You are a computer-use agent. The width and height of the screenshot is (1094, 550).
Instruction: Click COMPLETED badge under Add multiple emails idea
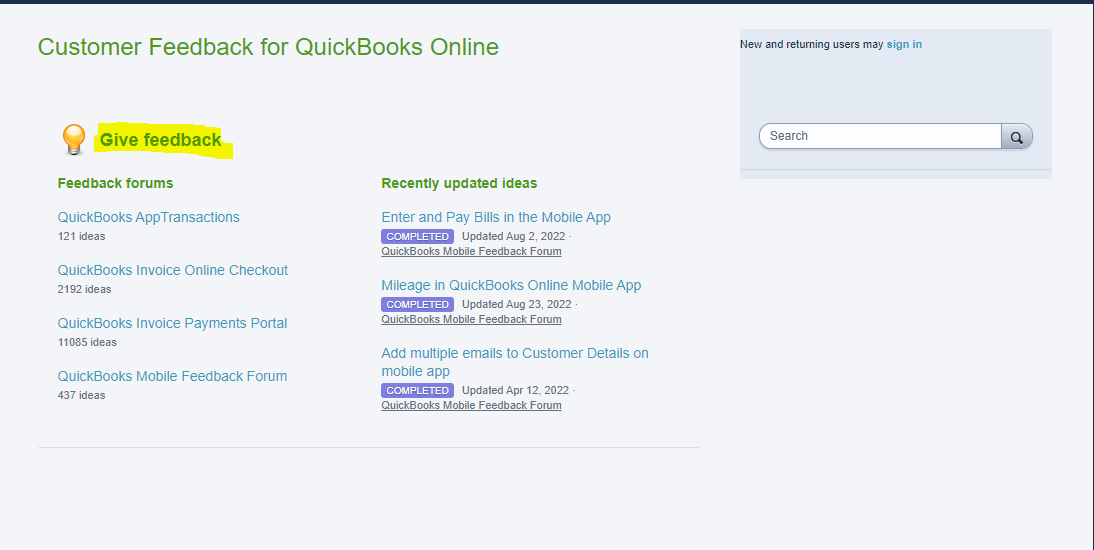point(417,390)
